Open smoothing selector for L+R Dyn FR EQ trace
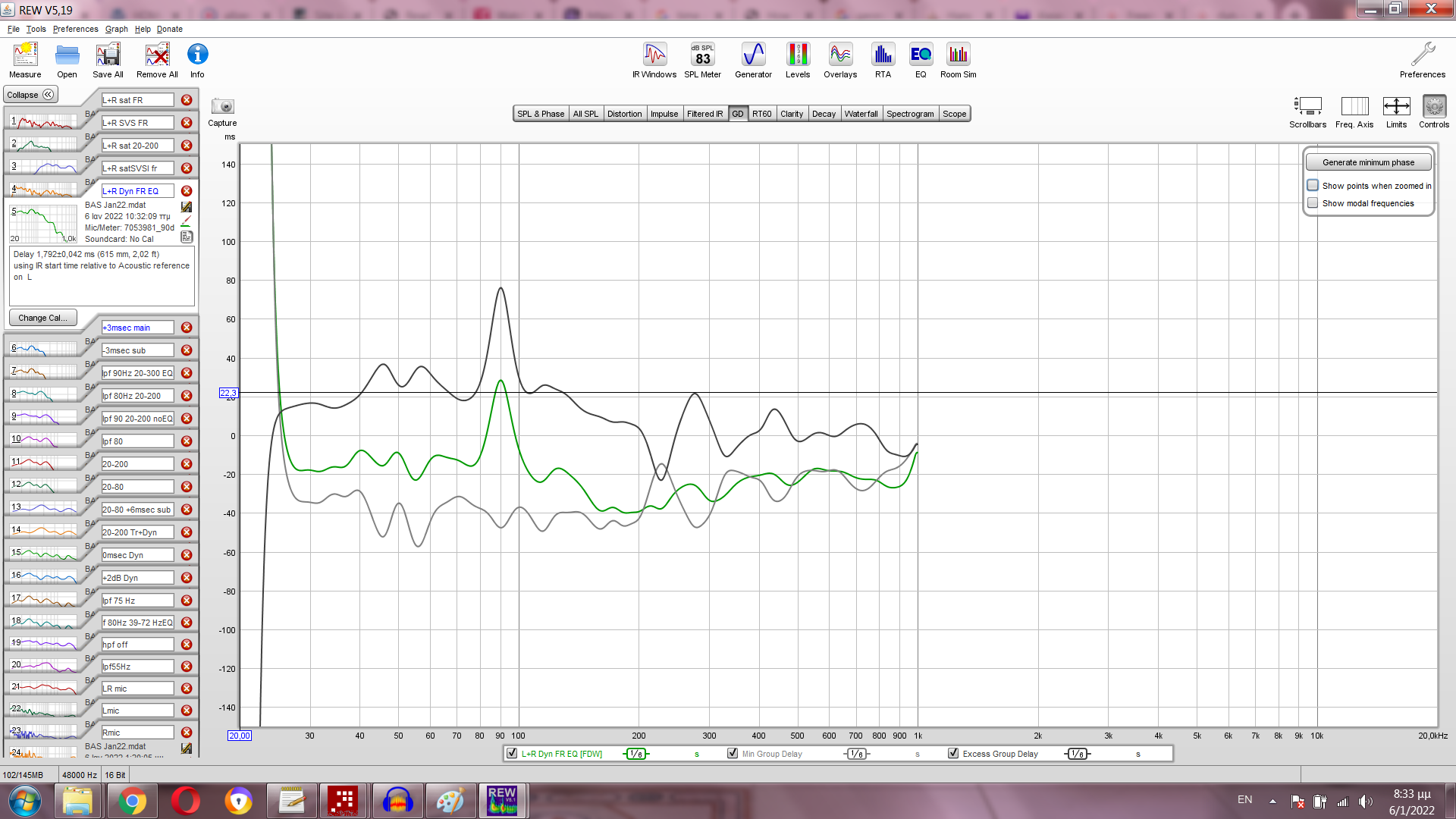This screenshot has width=1456, height=819. [x=636, y=754]
